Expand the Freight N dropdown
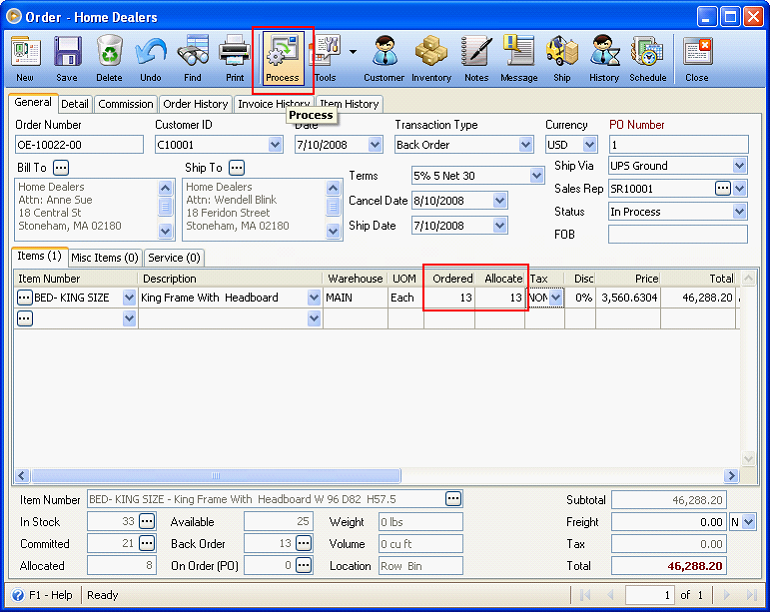Image resolution: width=771 pixels, height=613 pixels. coord(748,522)
